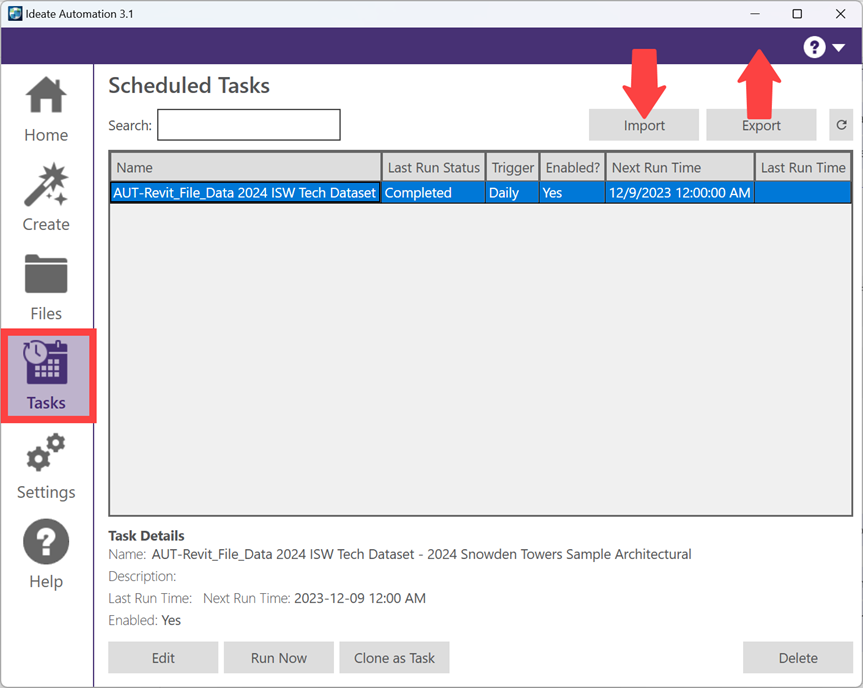The image size is (863, 688).
Task: Open the Help section in sidebar
Action: point(46,554)
